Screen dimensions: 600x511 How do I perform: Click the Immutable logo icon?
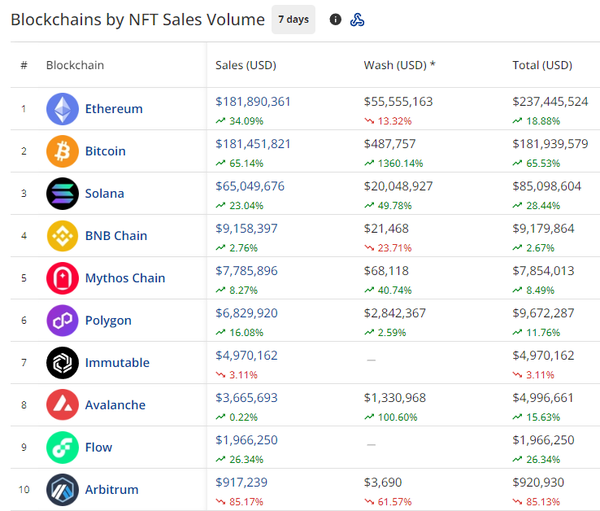(62, 363)
